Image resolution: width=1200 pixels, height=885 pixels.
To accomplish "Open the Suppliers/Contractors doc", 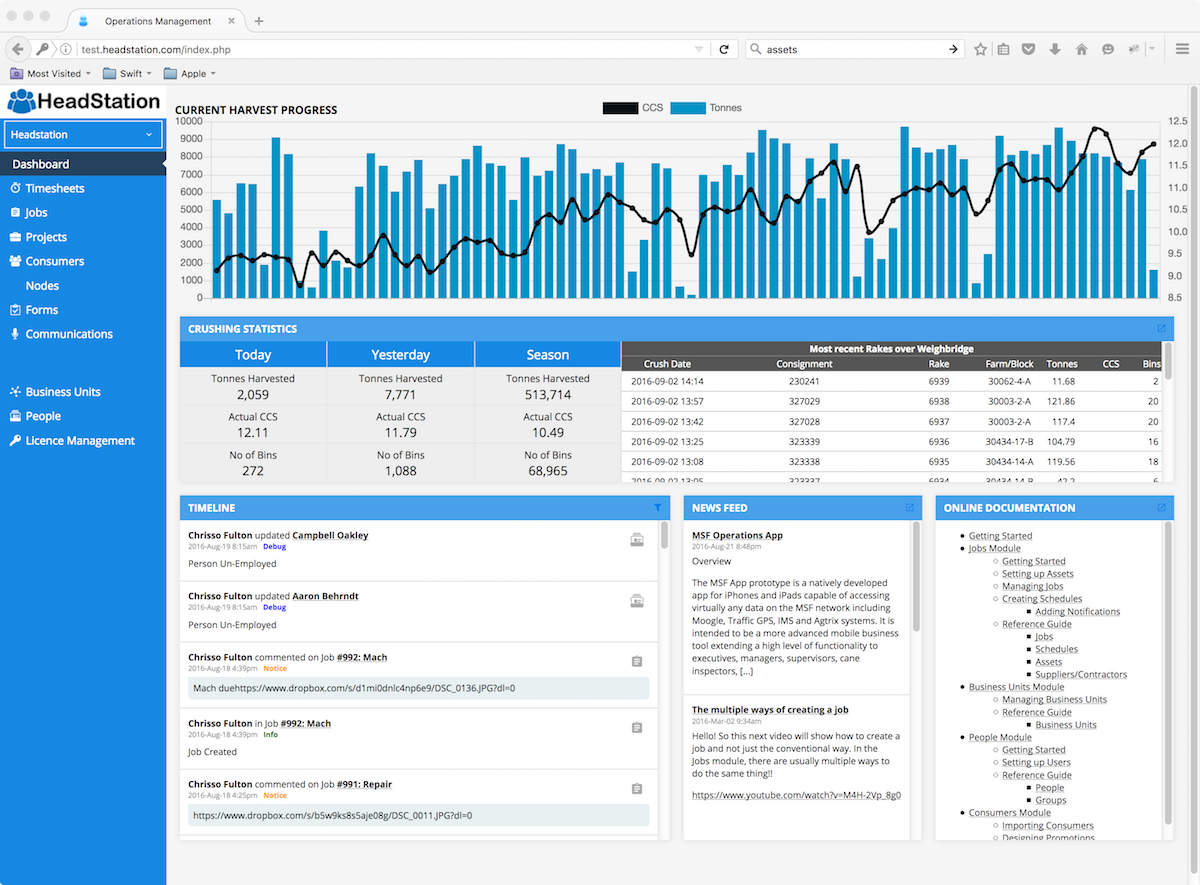I will [1081, 674].
